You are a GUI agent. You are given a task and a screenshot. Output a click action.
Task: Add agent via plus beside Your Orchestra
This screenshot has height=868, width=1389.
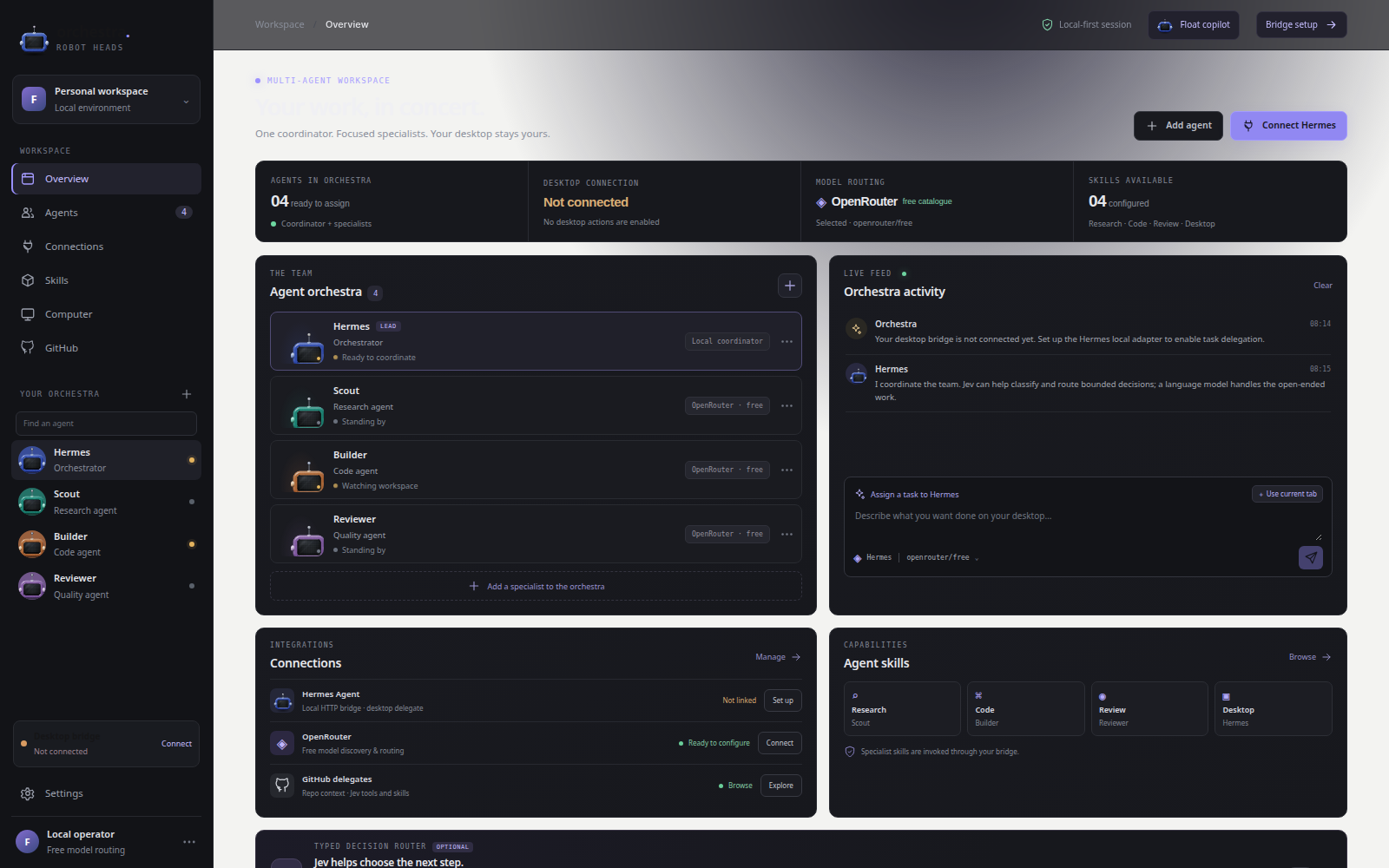click(x=187, y=394)
